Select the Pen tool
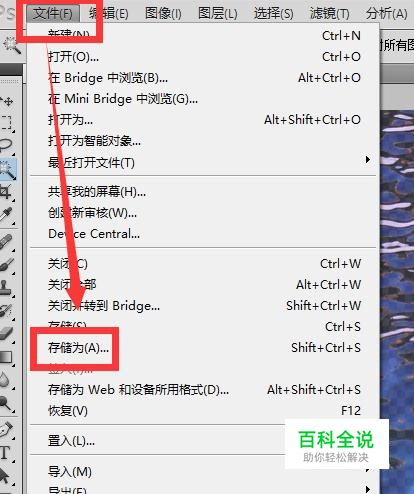Viewport: 414px width, 494px height. click(x=6, y=429)
